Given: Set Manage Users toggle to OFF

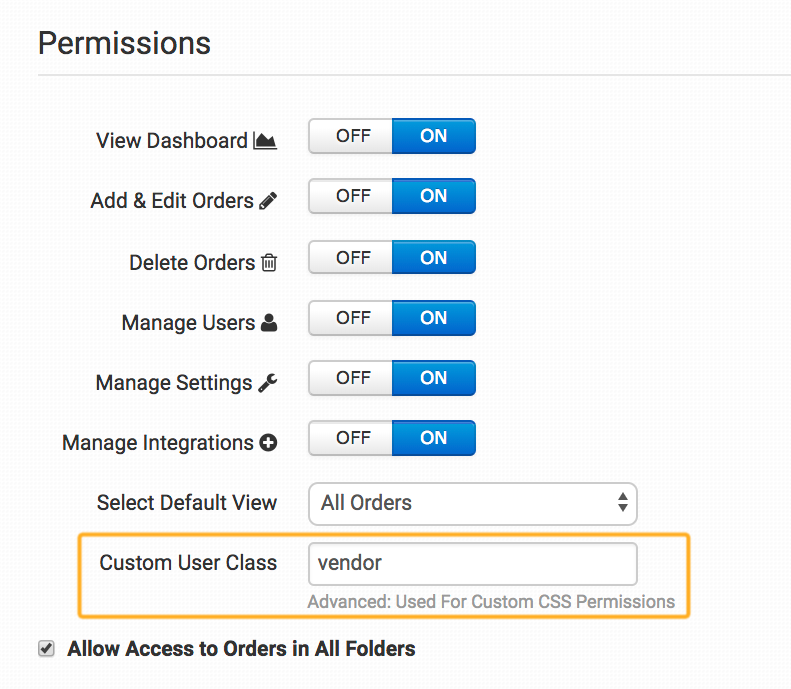Looking at the screenshot, I should pos(352,318).
